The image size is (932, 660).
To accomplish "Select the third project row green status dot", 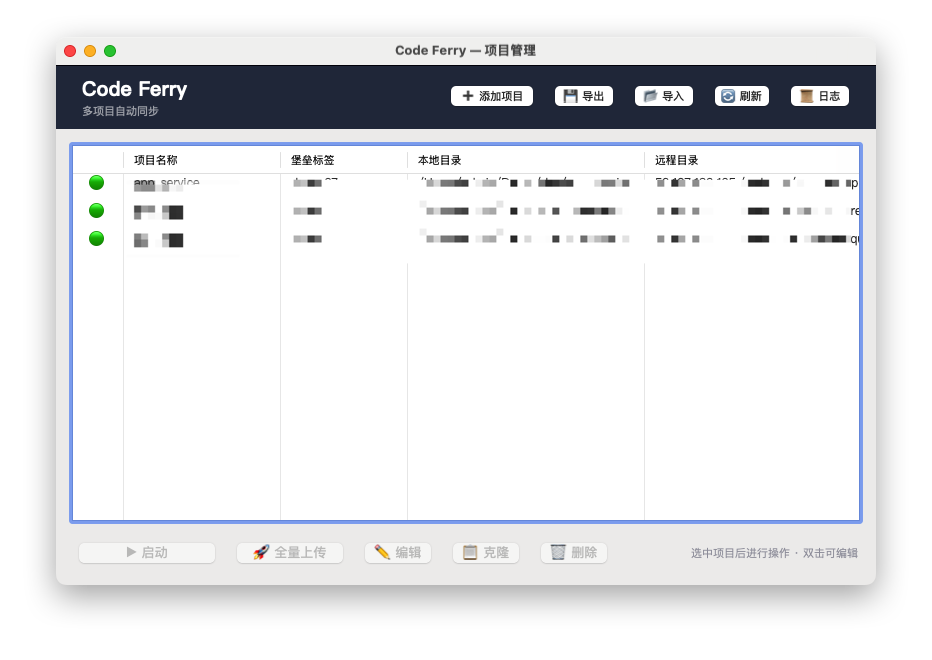I will click(96, 238).
